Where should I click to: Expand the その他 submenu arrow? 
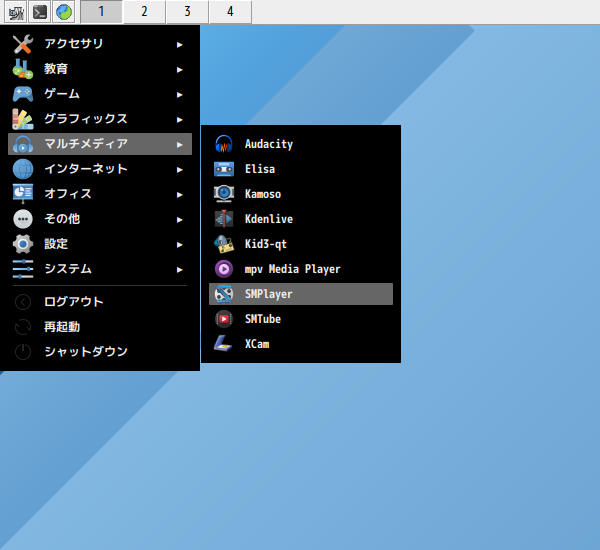(x=179, y=220)
